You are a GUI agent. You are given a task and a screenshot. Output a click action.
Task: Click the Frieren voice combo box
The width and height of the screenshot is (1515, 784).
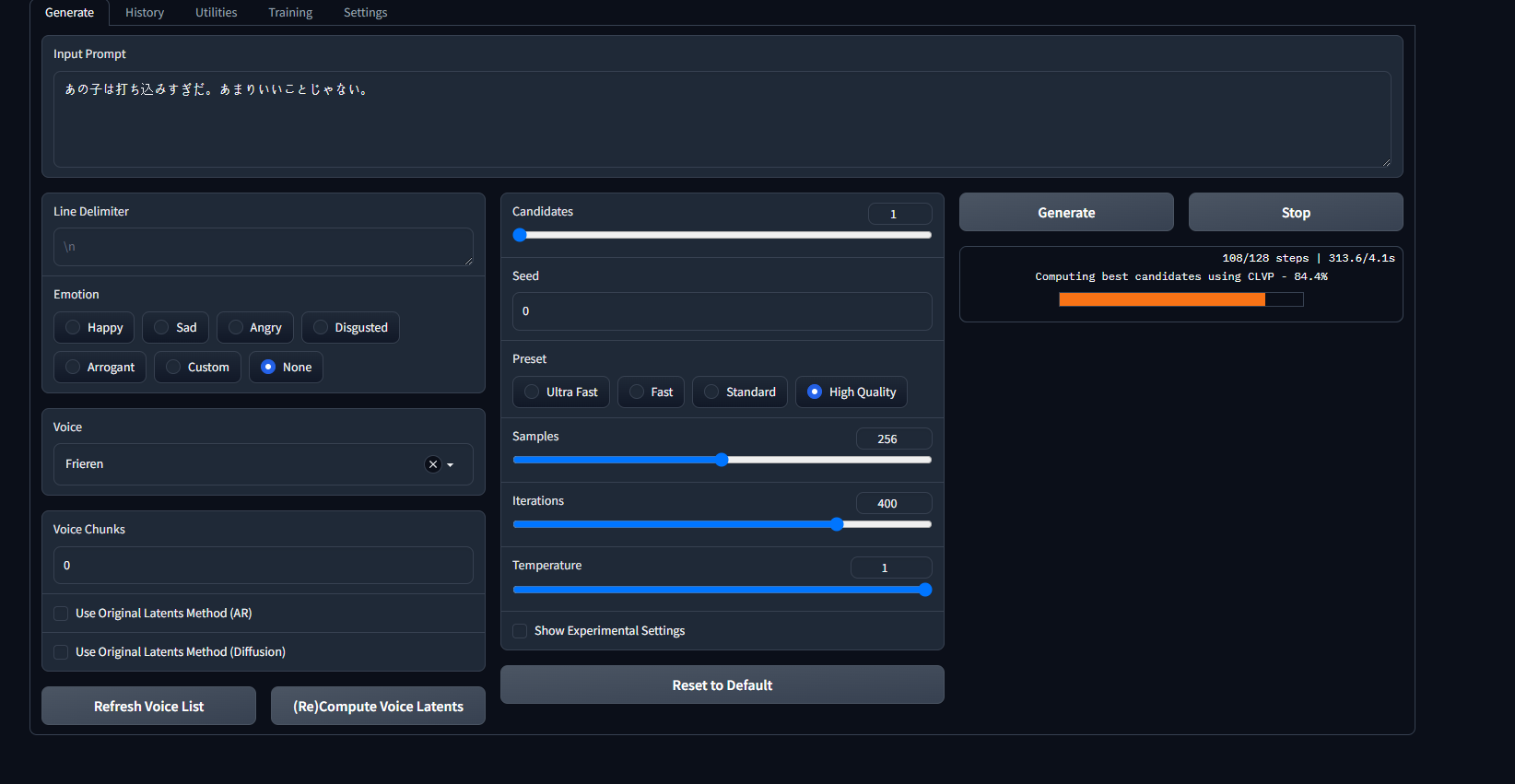coord(264,464)
